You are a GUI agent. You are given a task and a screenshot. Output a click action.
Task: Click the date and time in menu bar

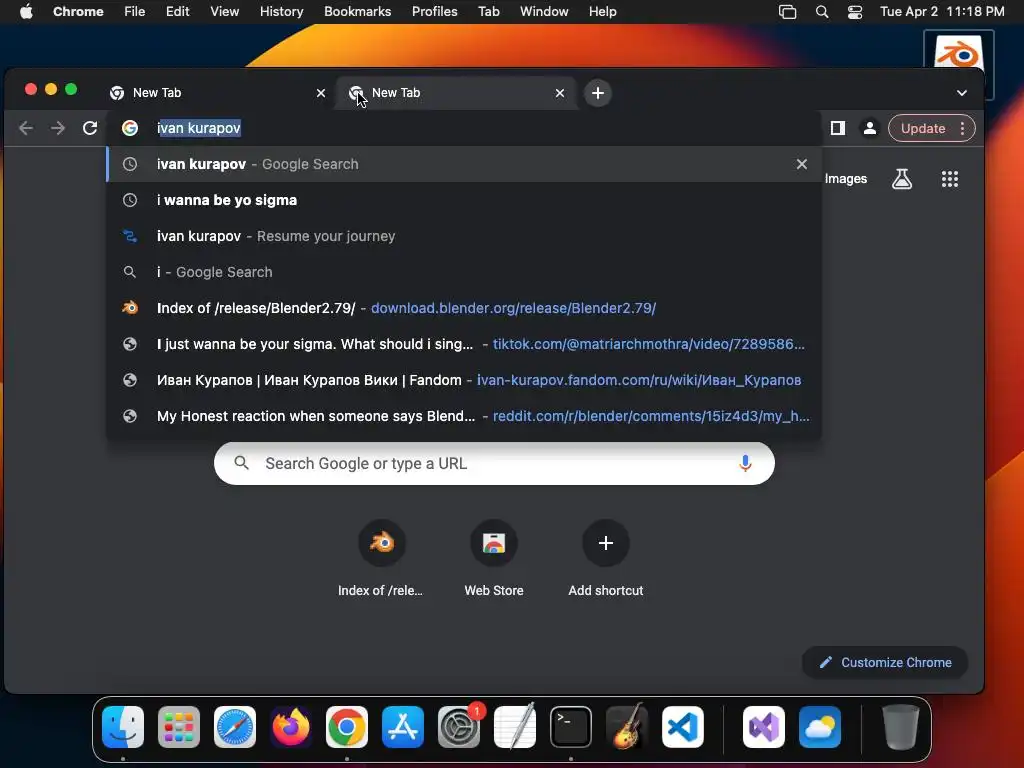pyautogui.click(x=942, y=12)
